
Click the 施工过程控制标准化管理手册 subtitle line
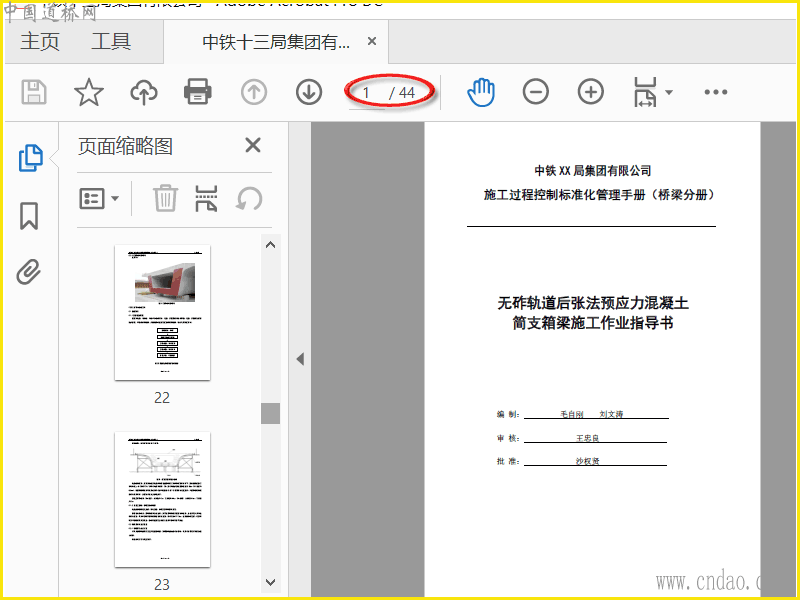point(599,195)
